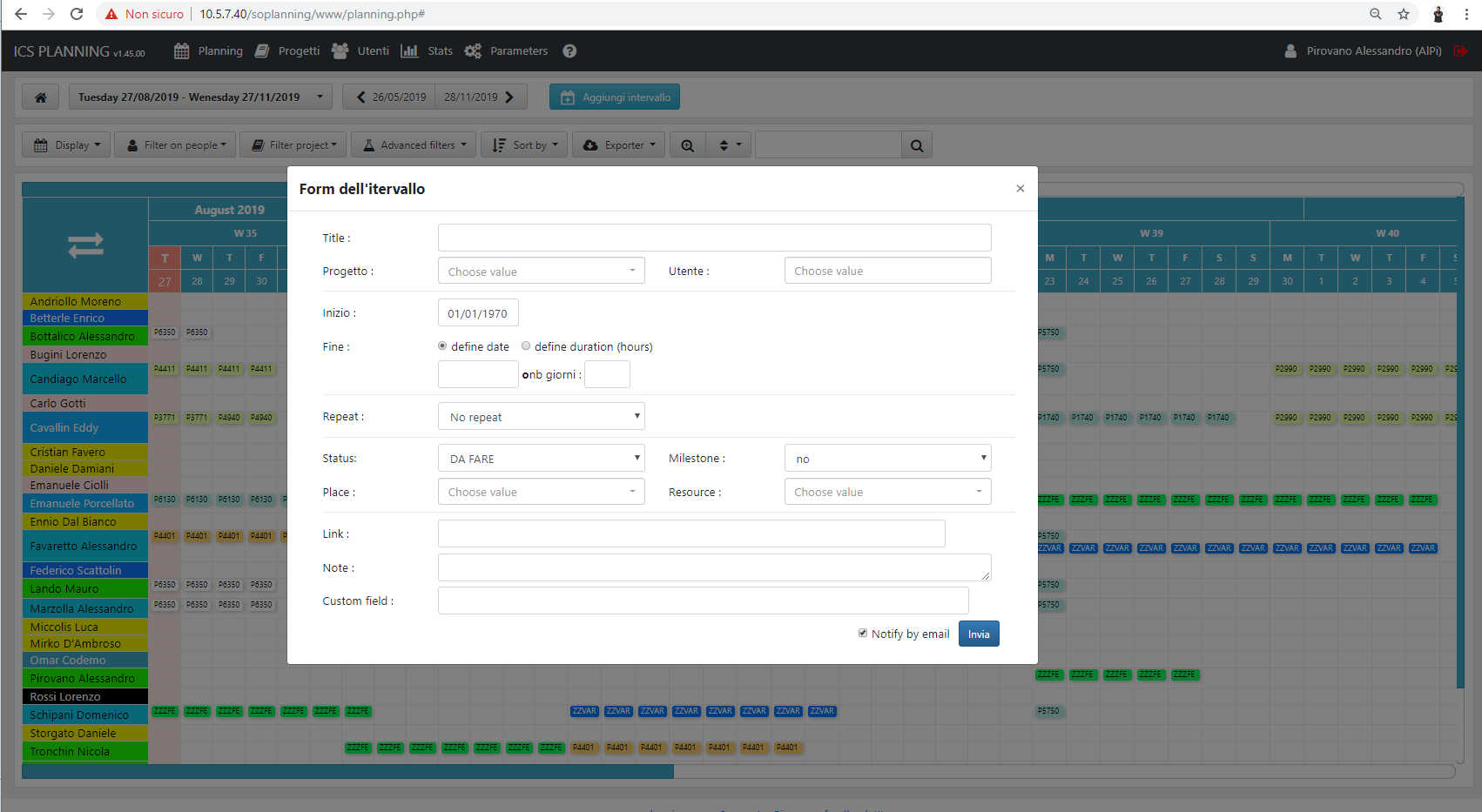This screenshot has height=812, width=1482.
Task: Go to previous date range arrow
Action: [361, 97]
